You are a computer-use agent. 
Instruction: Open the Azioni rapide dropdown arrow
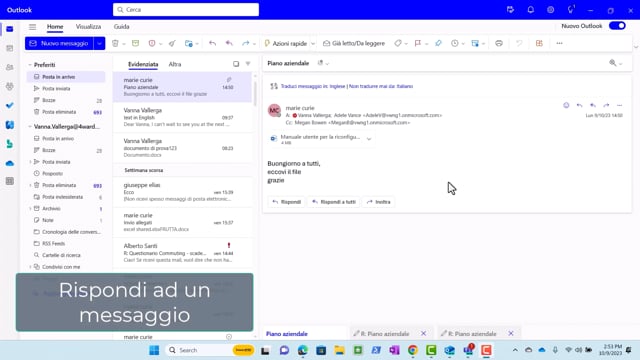point(313,44)
